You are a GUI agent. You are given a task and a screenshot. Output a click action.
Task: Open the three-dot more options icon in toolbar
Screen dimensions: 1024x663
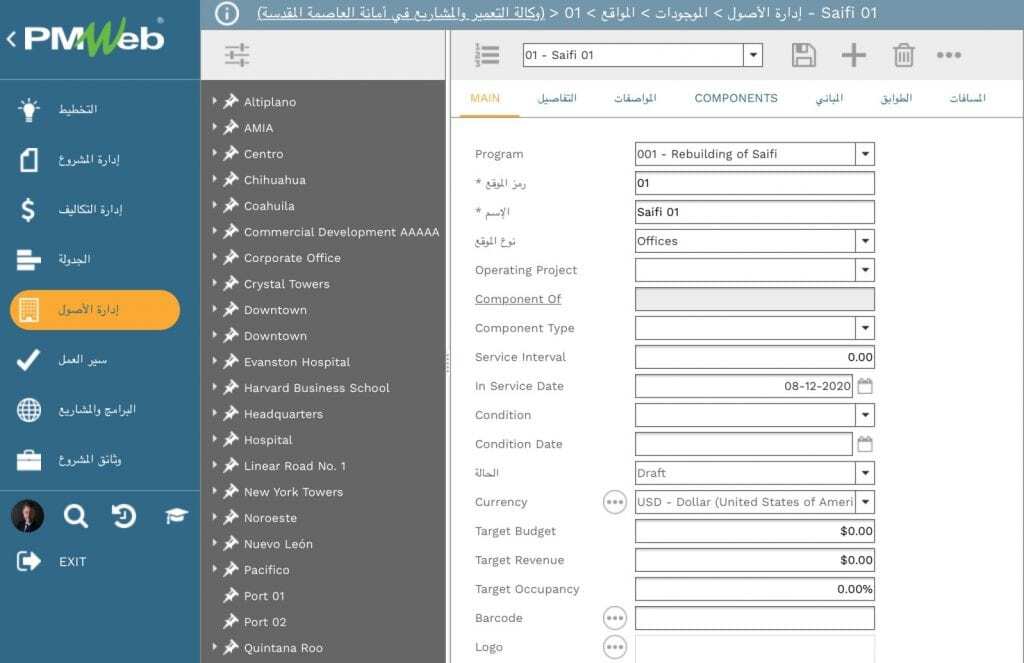pyautogui.click(x=948, y=55)
